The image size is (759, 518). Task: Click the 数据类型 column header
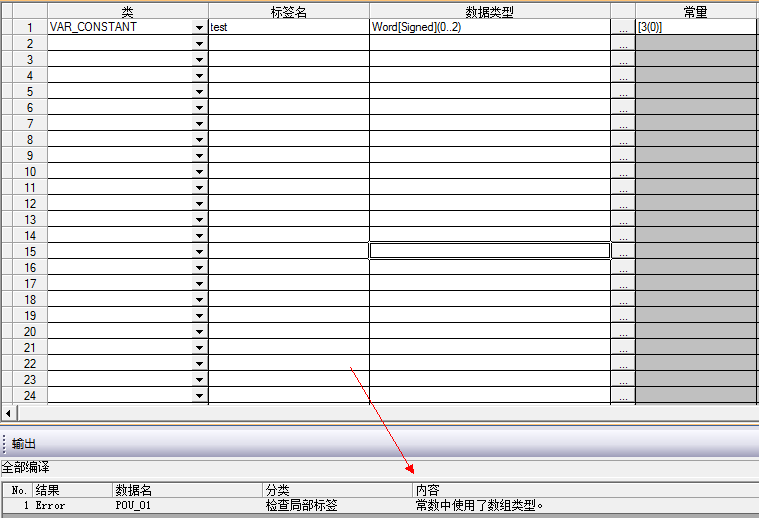pos(489,10)
